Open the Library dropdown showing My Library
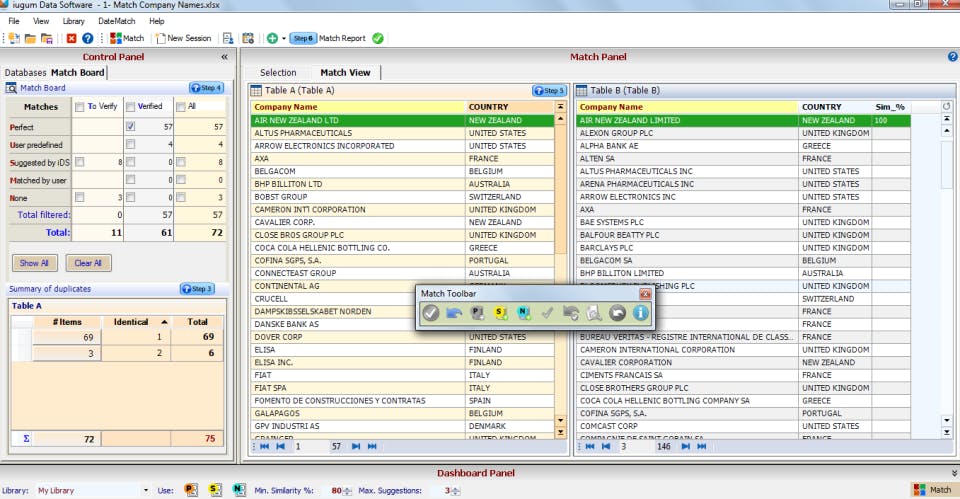The width and height of the screenshot is (960, 499). [x=146, y=490]
